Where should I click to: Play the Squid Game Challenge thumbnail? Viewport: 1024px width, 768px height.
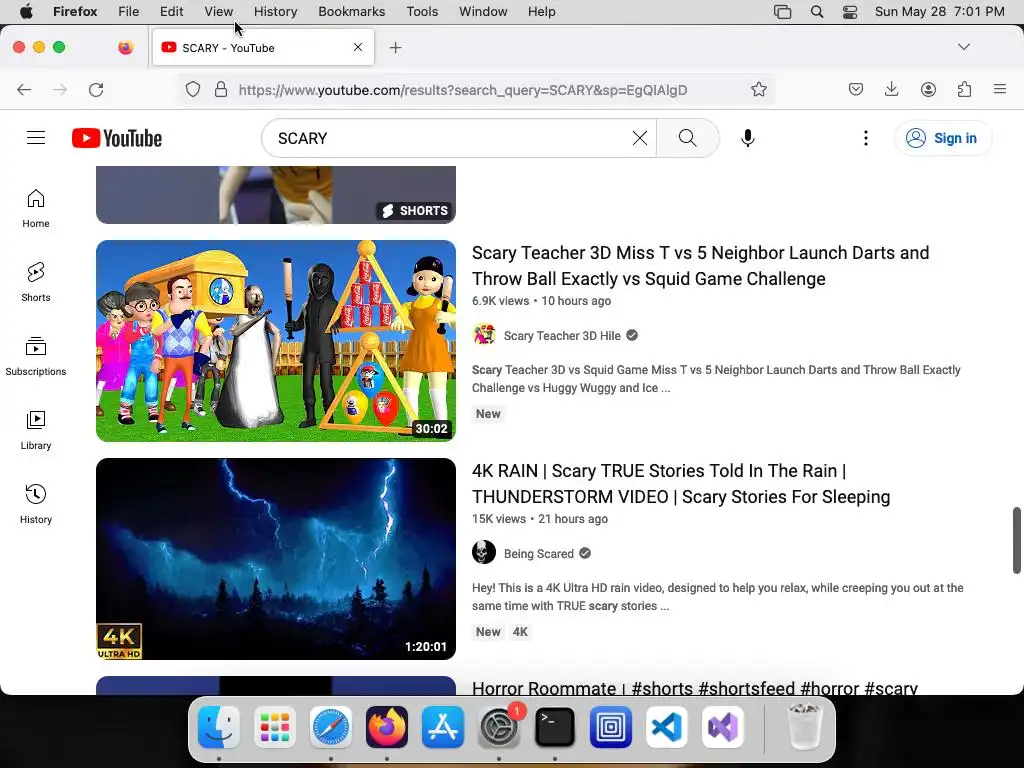pyautogui.click(x=276, y=341)
